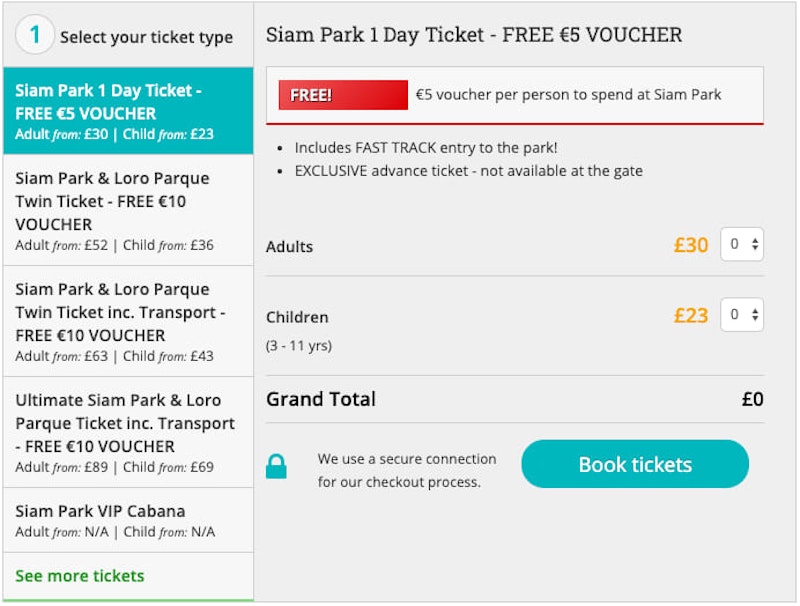The height and width of the screenshot is (606, 800).
Task: Click the step 1 circle badge
Action: [35, 36]
